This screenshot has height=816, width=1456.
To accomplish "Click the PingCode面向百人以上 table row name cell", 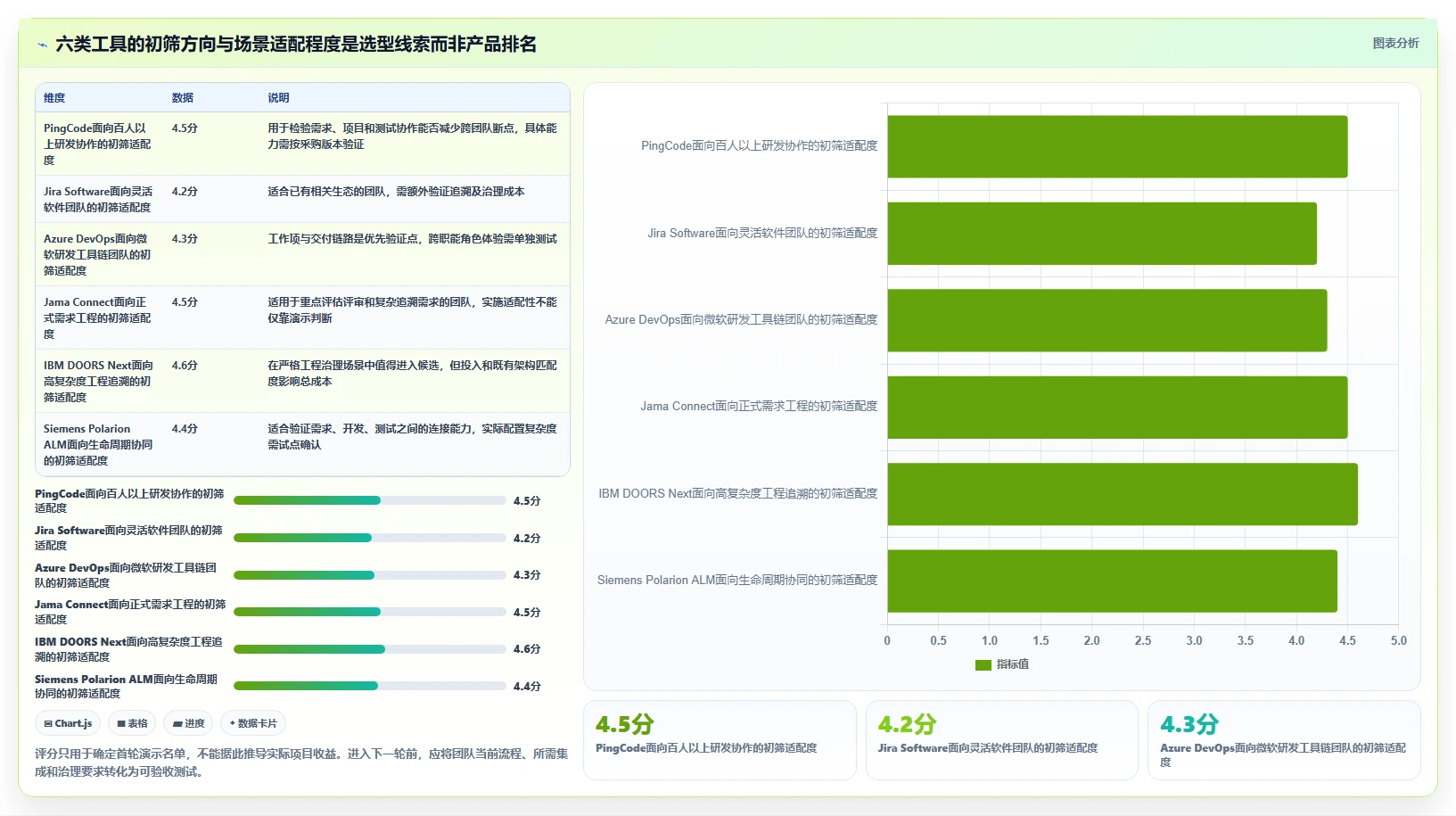I will 98,144.
